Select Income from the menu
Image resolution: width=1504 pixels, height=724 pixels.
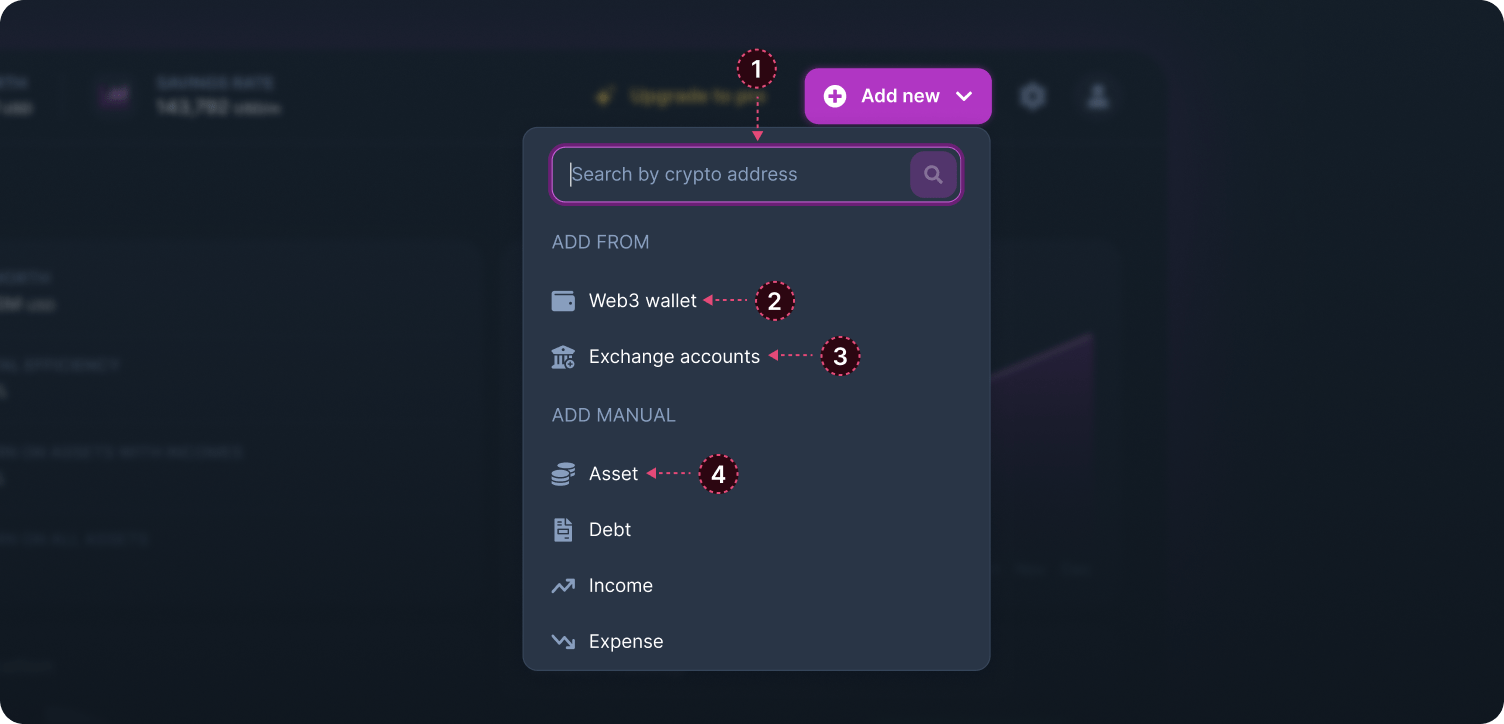pos(622,585)
